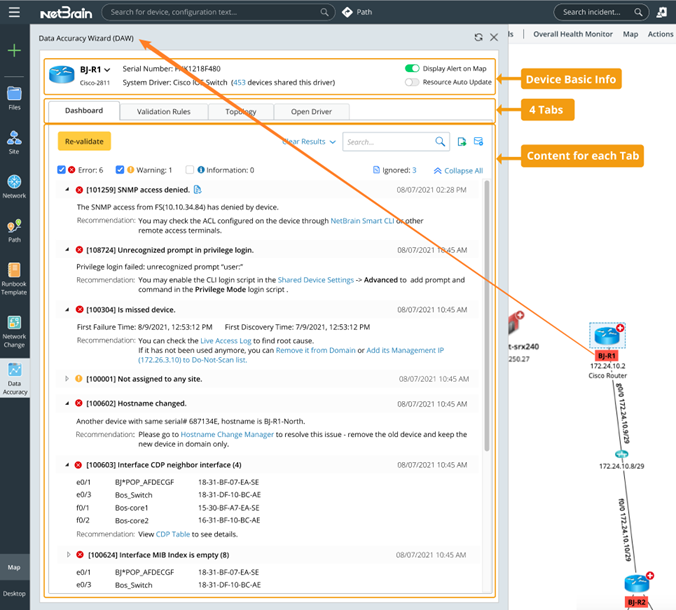This screenshot has height=610, width=676.
Task: Collapse the Hostname changed entry
Action: coord(67,404)
